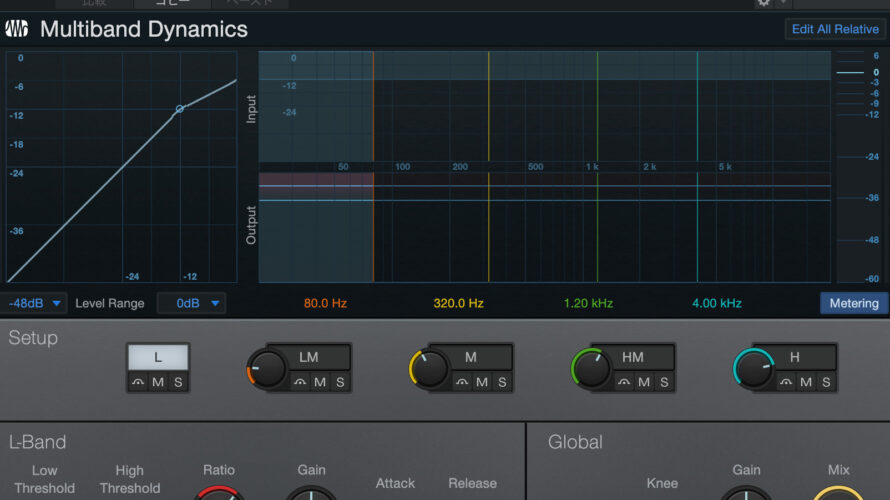Solo the H band
Image resolution: width=890 pixels, height=500 pixels.
[826, 383]
